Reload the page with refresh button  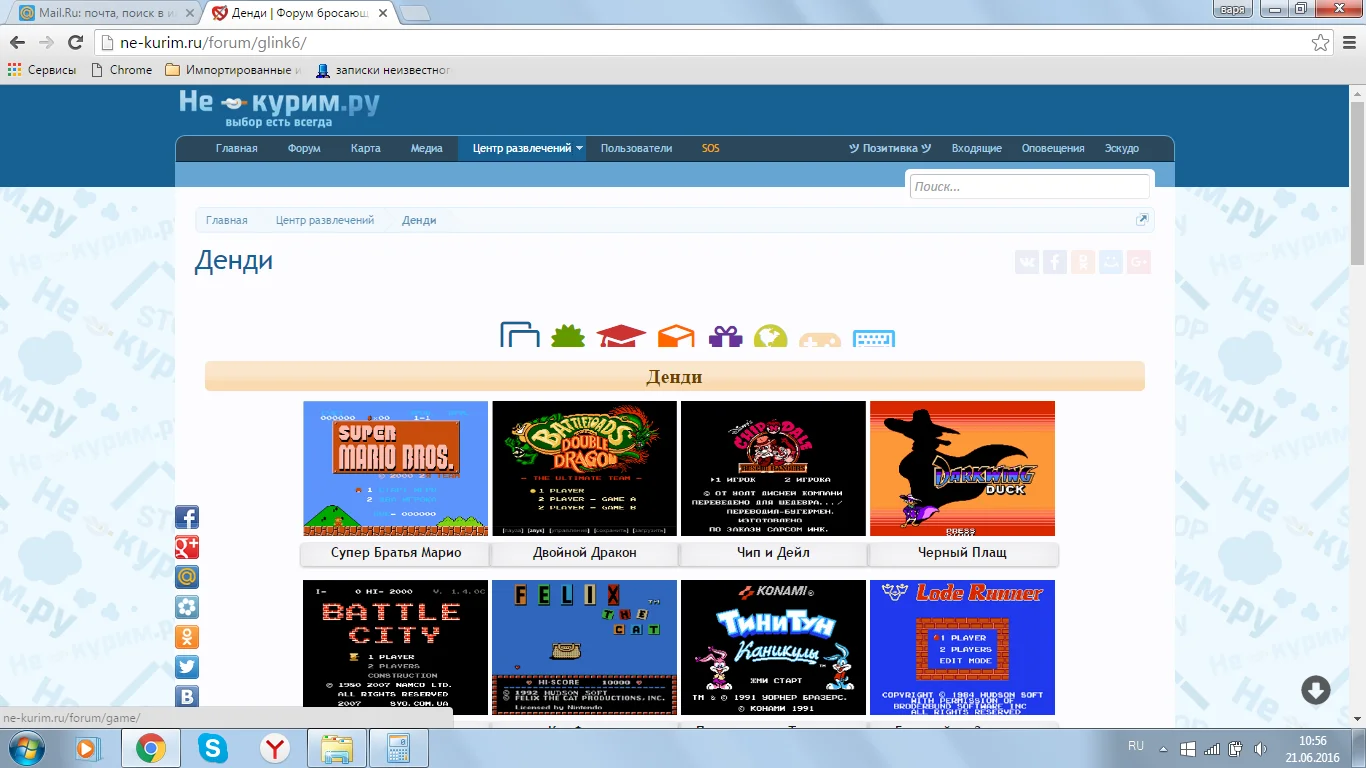(75, 43)
